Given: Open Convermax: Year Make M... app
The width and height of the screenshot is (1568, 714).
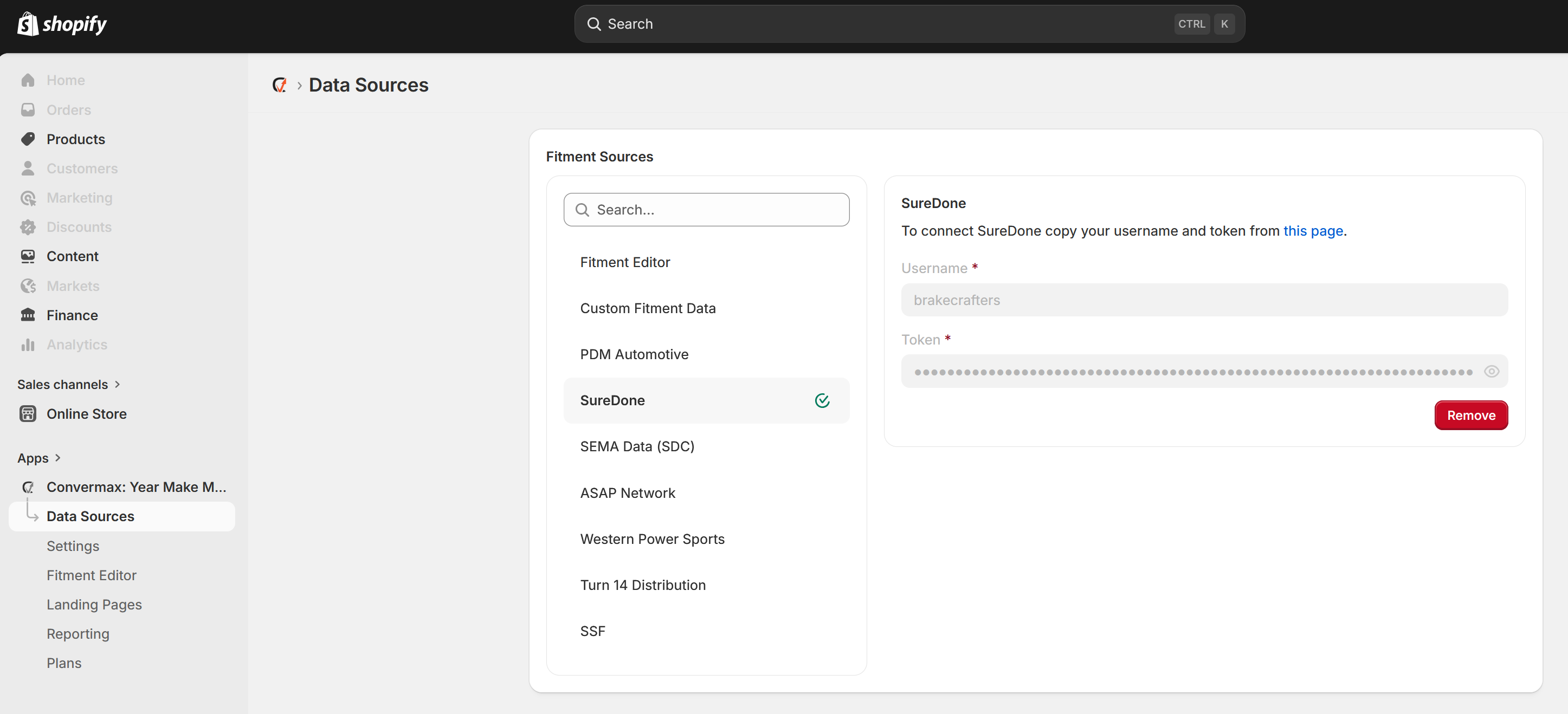Looking at the screenshot, I should click(x=135, y=487).
